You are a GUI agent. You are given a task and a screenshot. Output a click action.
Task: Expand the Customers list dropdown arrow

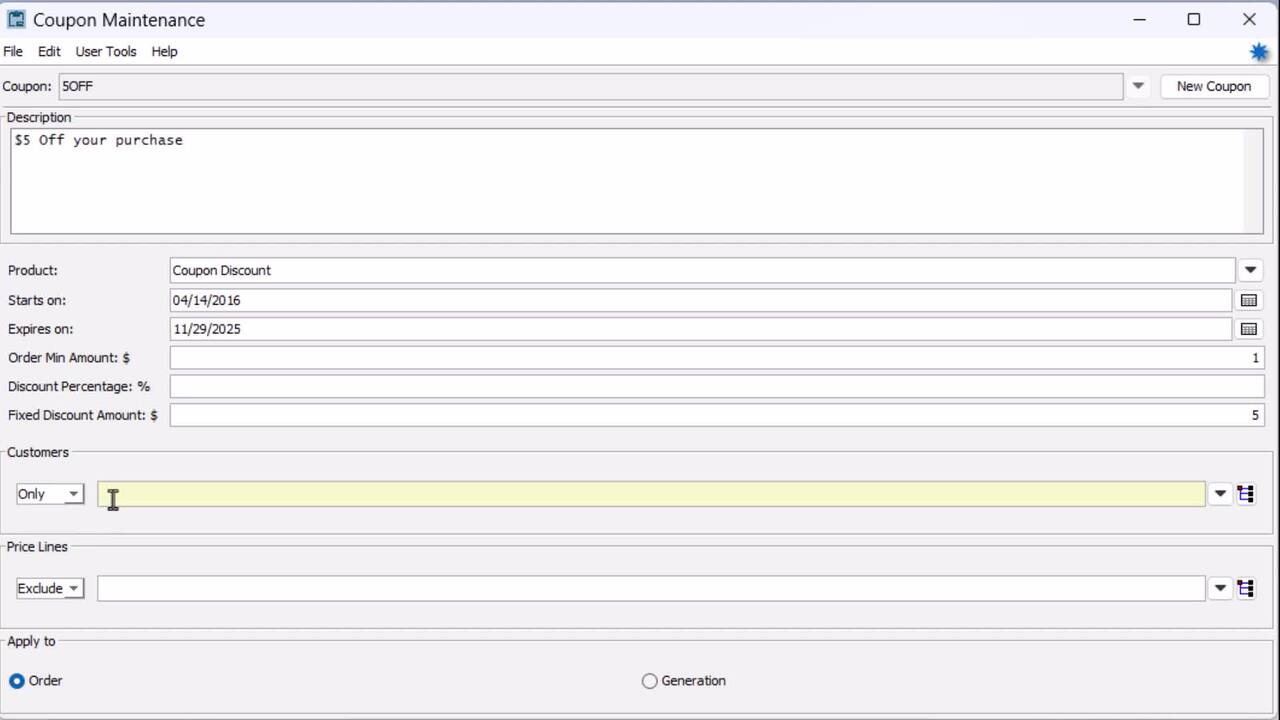click(1220, 494)
